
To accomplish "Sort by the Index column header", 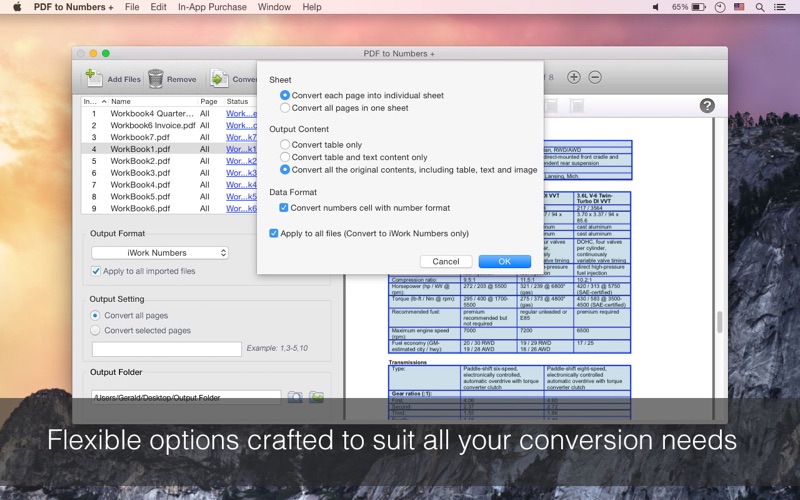I will point(95,102).
